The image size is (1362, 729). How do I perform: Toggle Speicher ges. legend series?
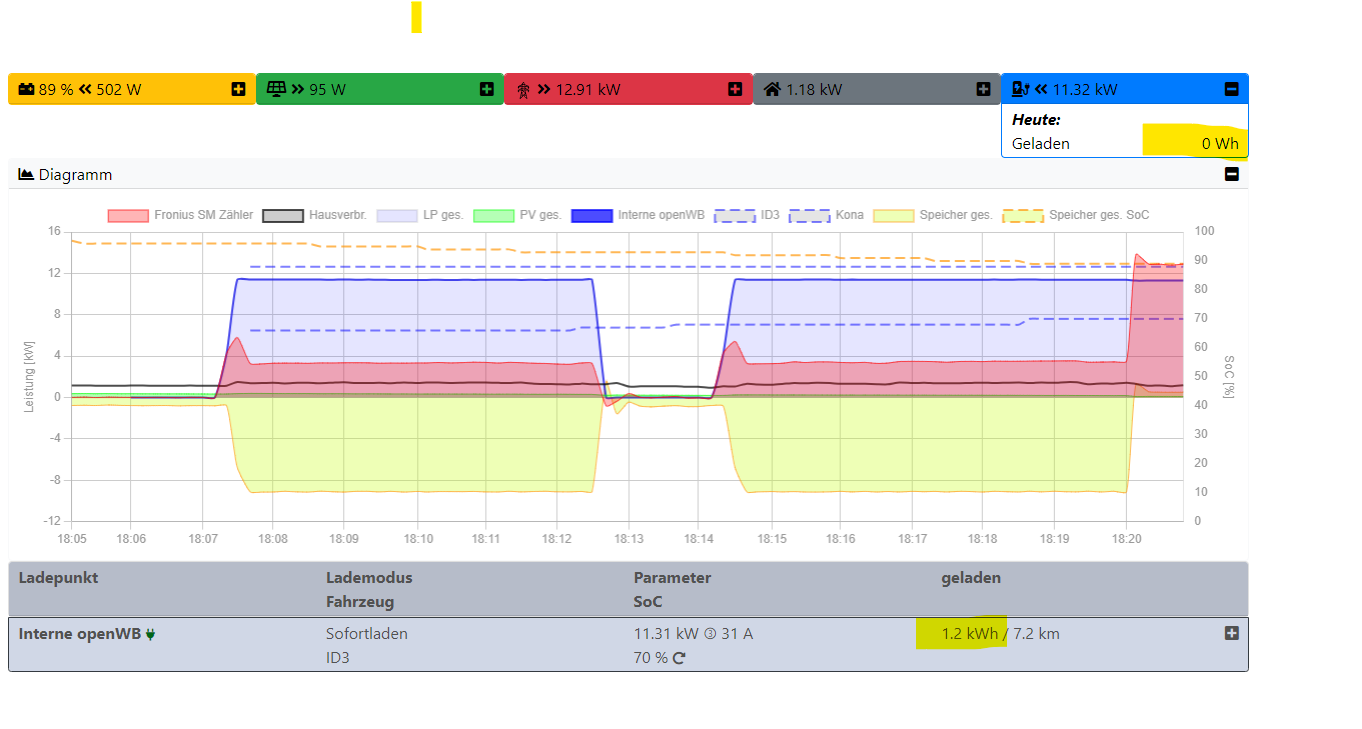pyautogui.click(x=933, y=215)
